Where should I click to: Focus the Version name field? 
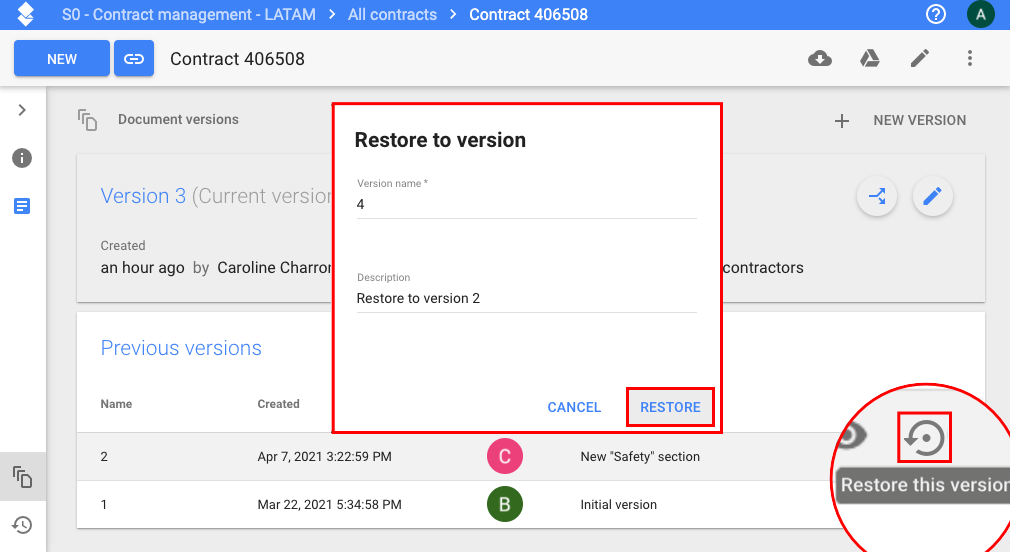[x=527, y=204]
